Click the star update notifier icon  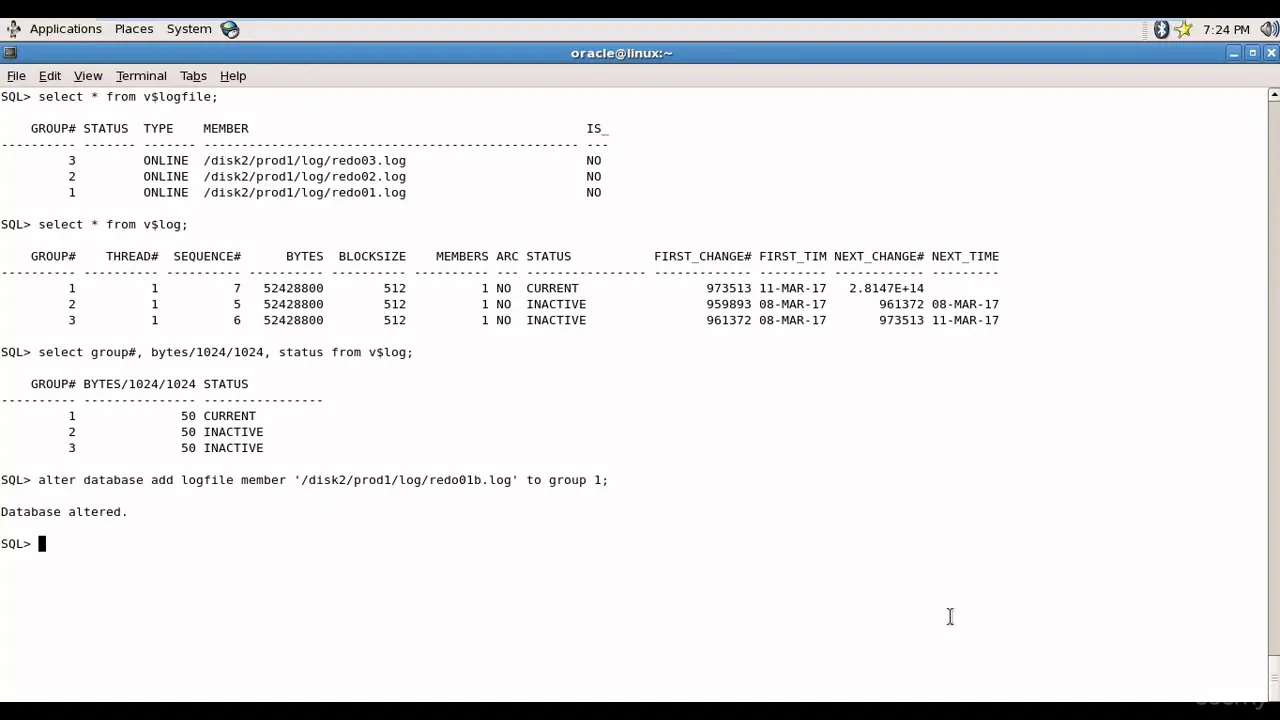pos(1183,29)
